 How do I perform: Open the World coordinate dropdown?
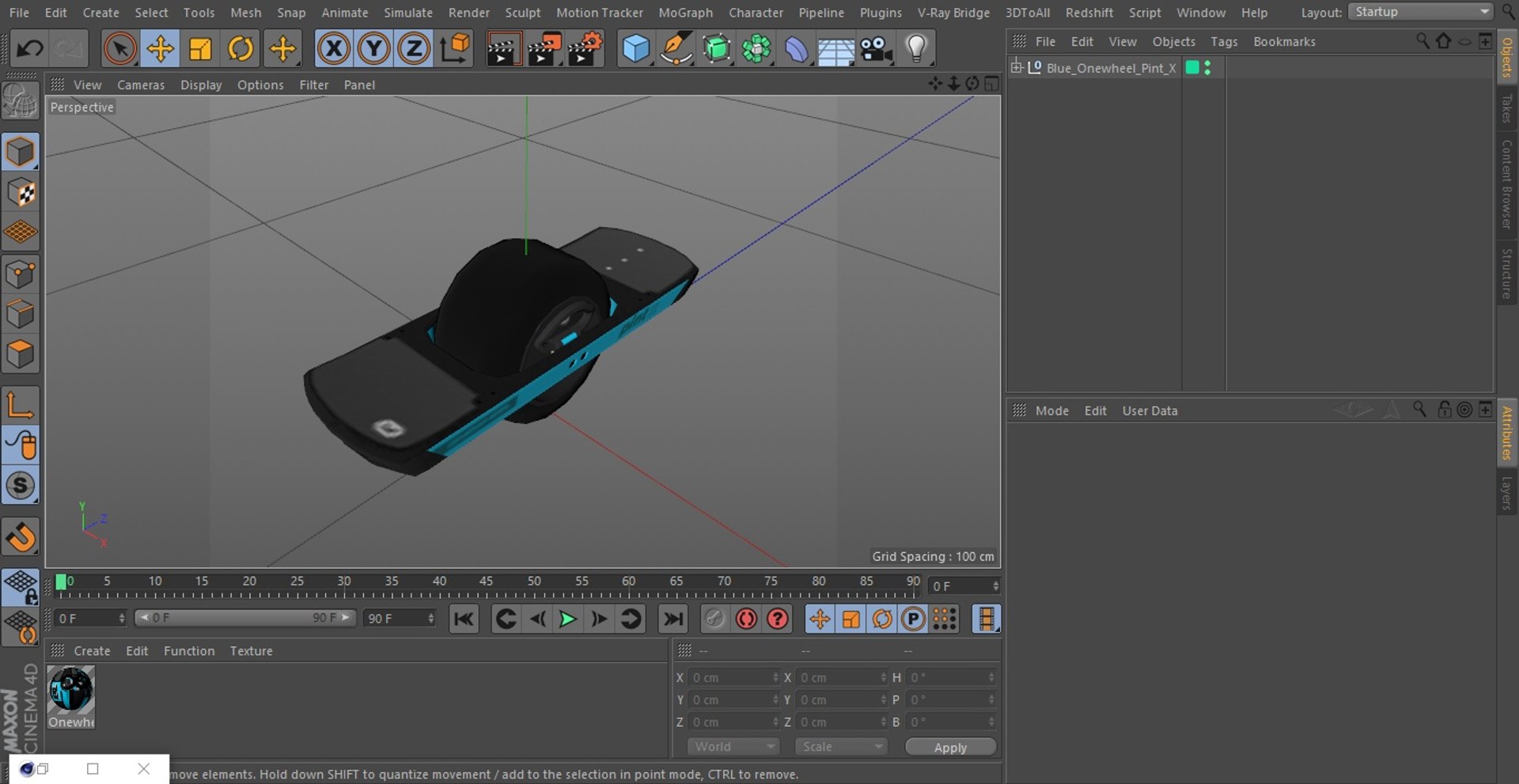[733, 746]
